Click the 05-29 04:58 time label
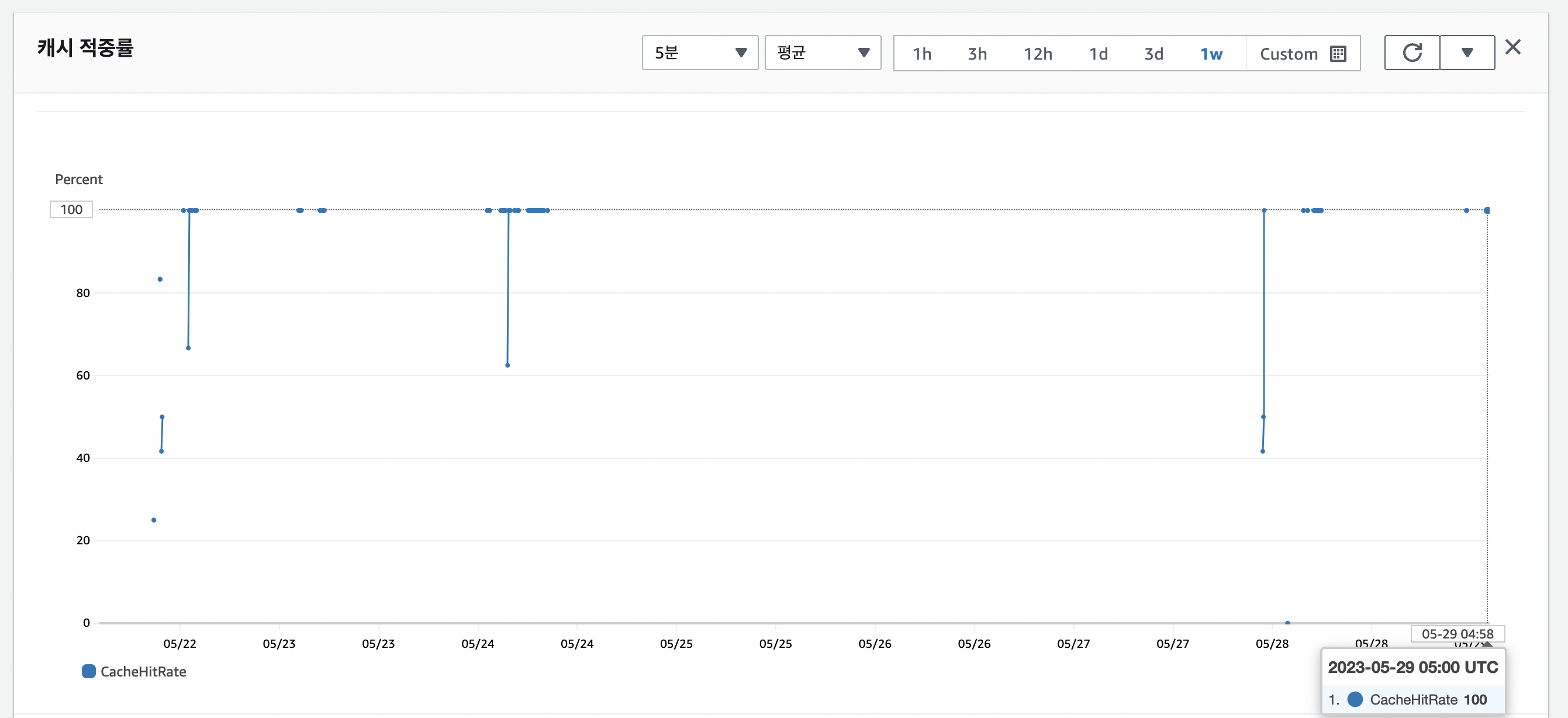 [1458, 633]
